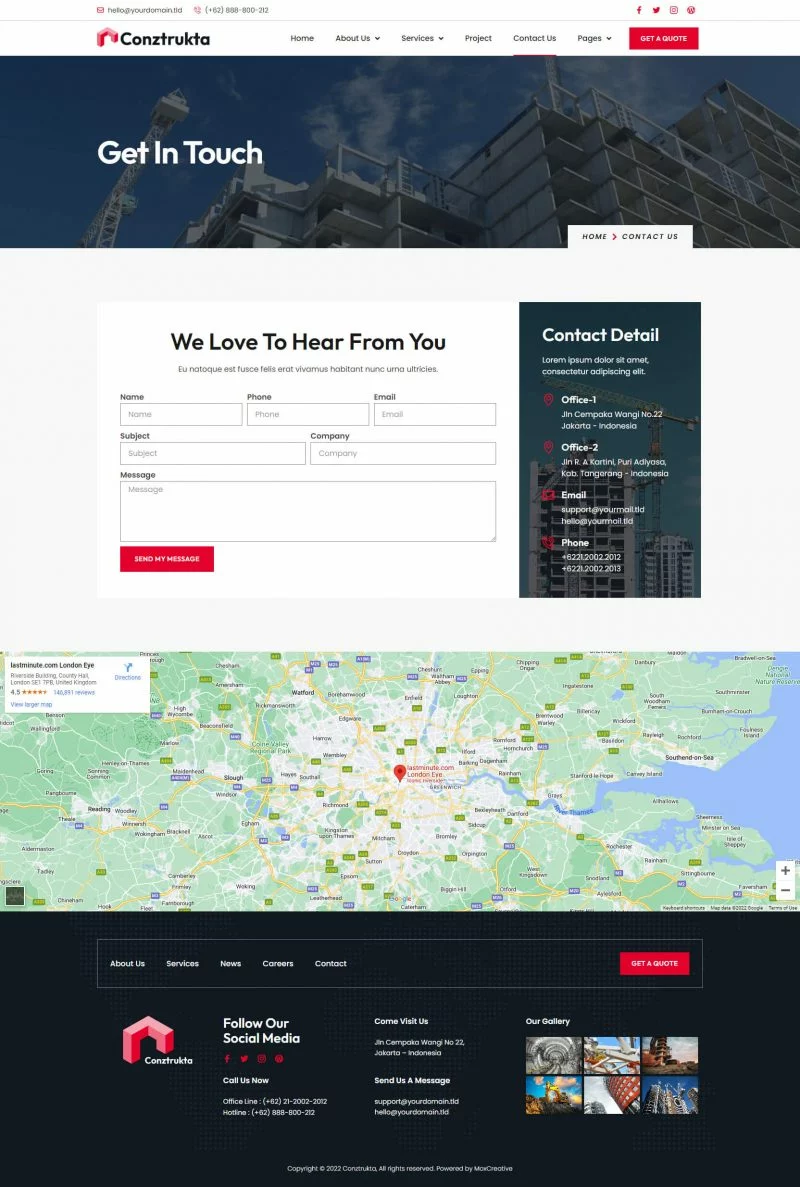Screen dimensions: 800x1187
Task: Go to the Project menu item
Action: click(x=478, y=38)
